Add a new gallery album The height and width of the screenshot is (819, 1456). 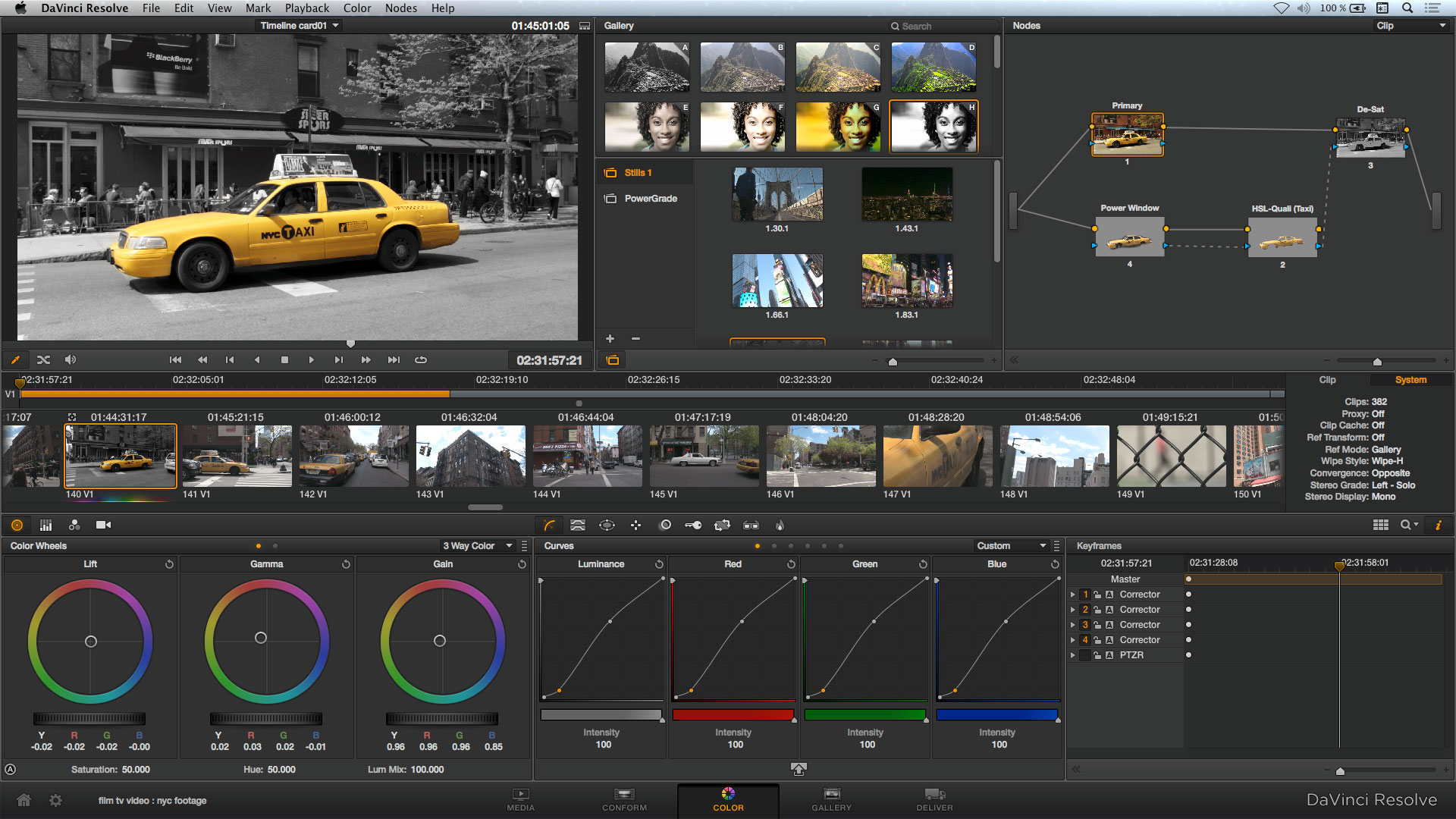pos(610,338)
